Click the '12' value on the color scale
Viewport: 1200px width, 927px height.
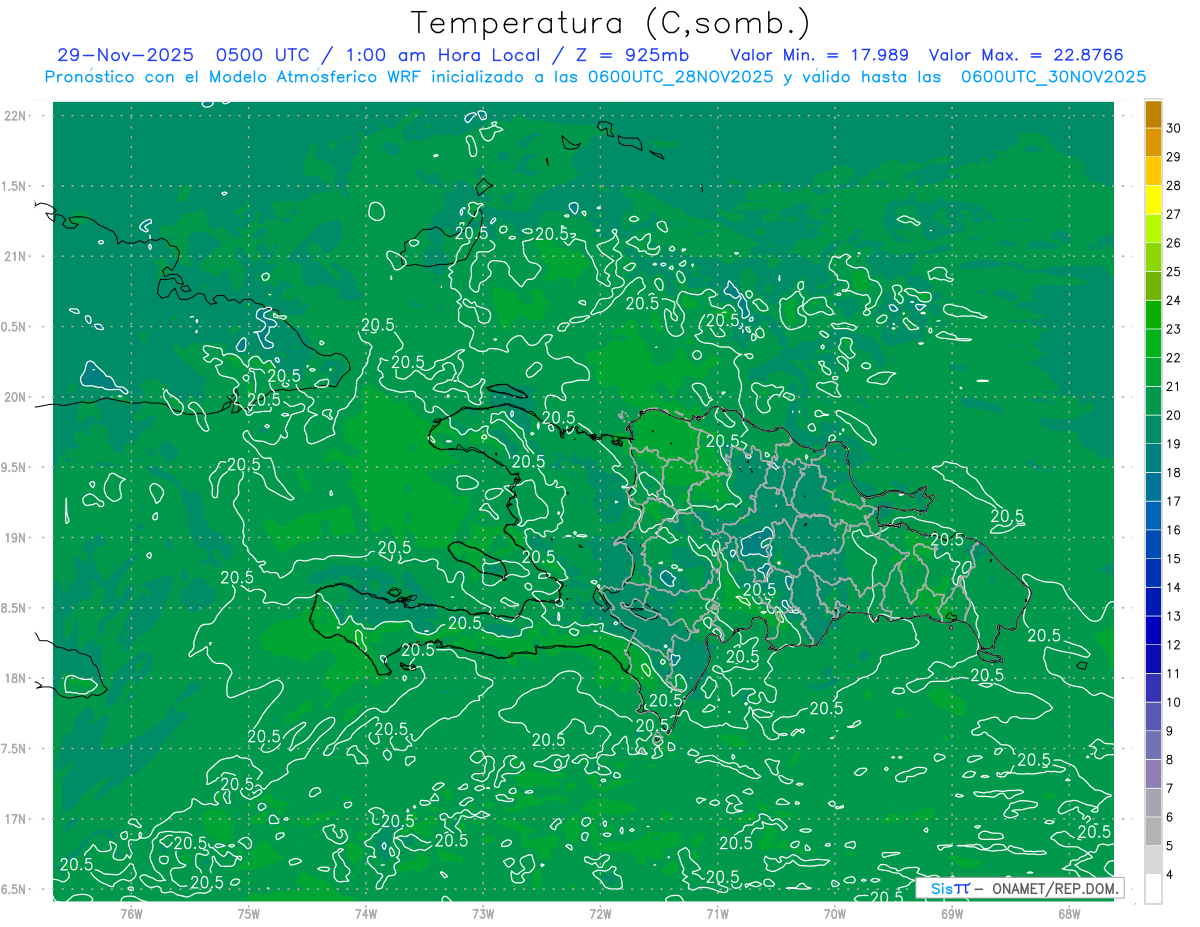click(1174, 645)
